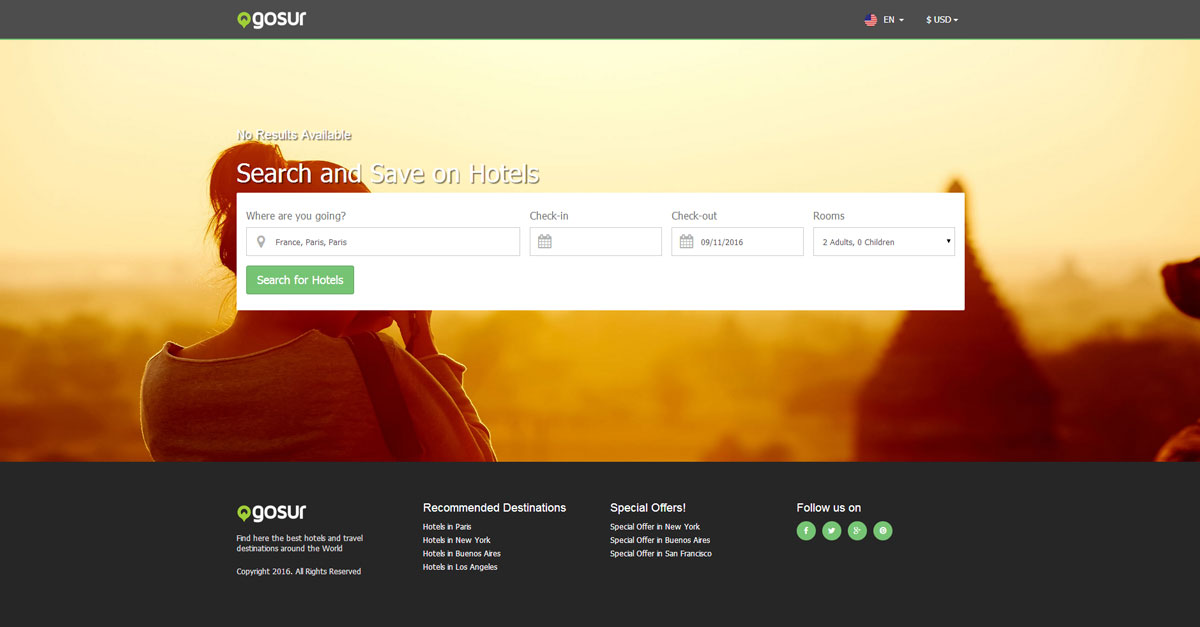Image resolution: width=1200 pixels, height=627 pixels.
Task: View Special Offer in Buenos Aires
Action: point(660,540)
